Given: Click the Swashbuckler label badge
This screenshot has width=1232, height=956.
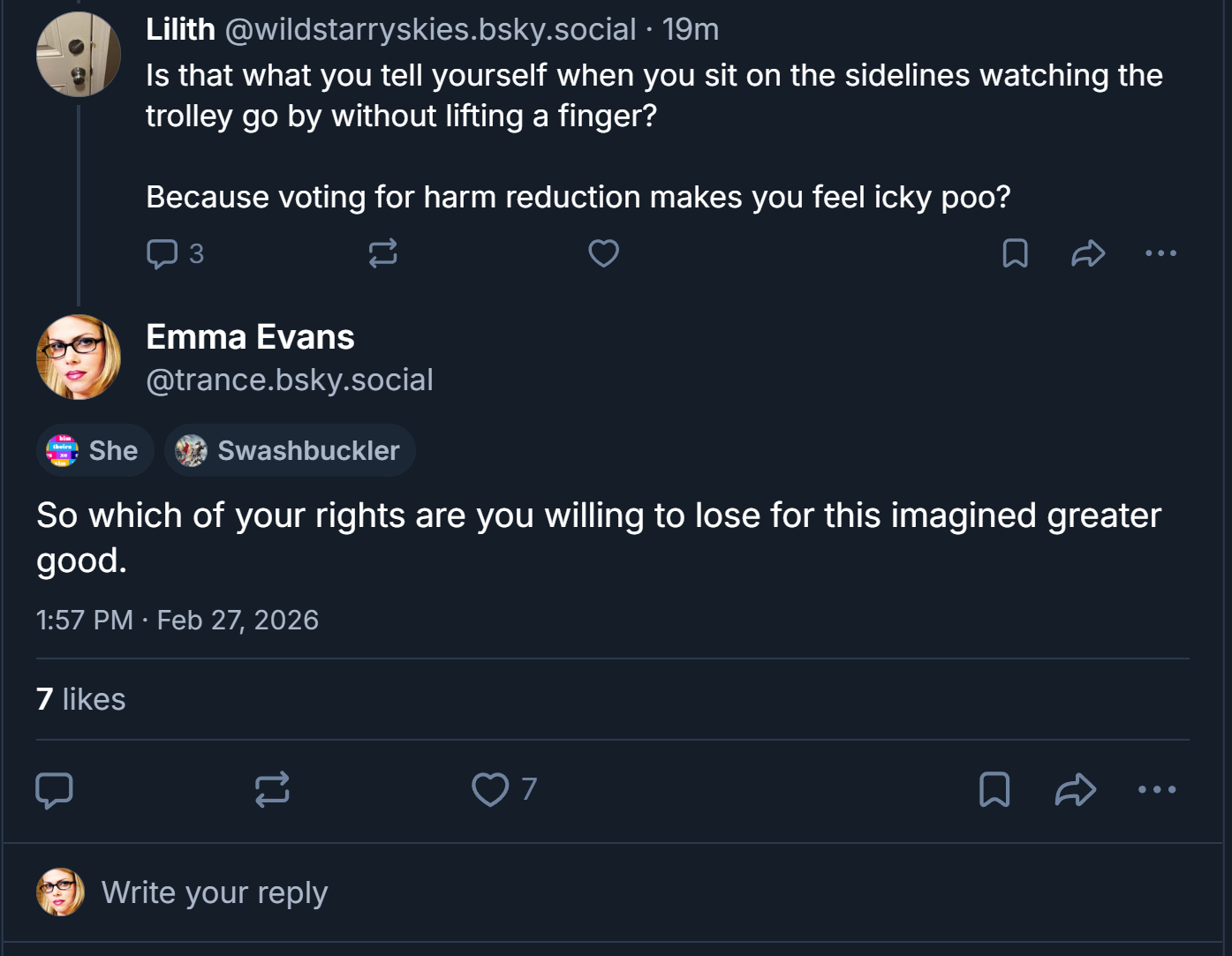Looking at the screenshot, I should point(290,451).
